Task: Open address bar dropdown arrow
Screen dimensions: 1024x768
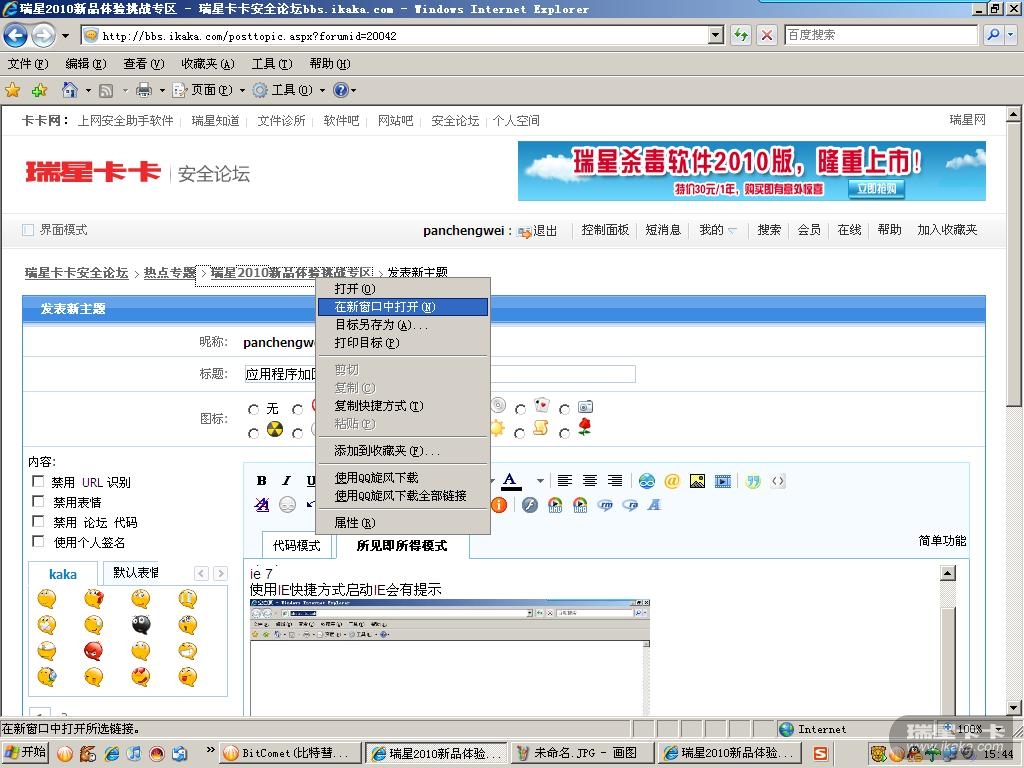Action: [x=716, y=35]
